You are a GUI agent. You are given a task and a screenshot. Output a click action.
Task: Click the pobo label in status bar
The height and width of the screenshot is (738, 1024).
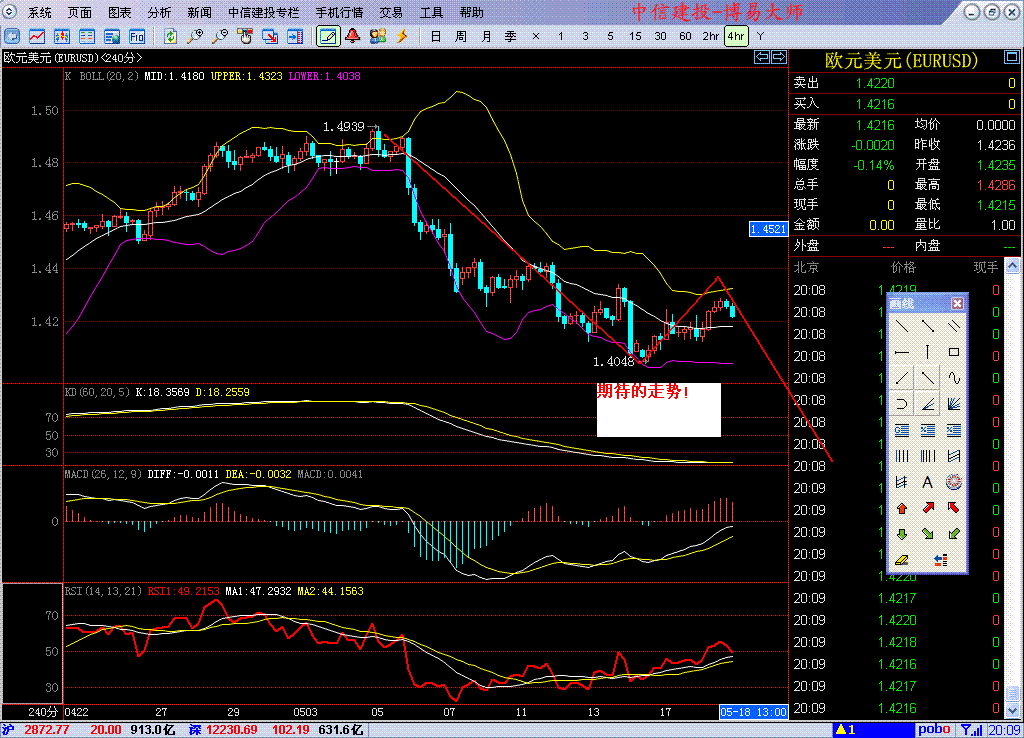934,729
